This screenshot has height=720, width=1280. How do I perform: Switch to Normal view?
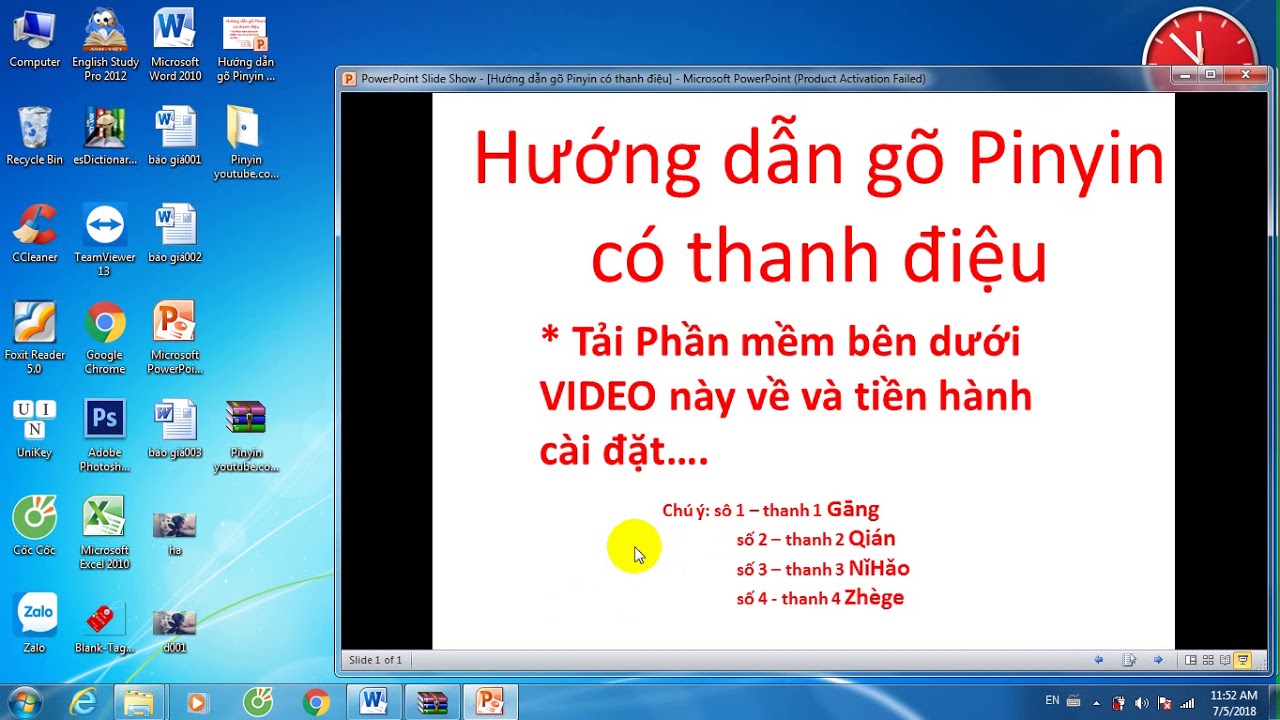(1190, 660)
